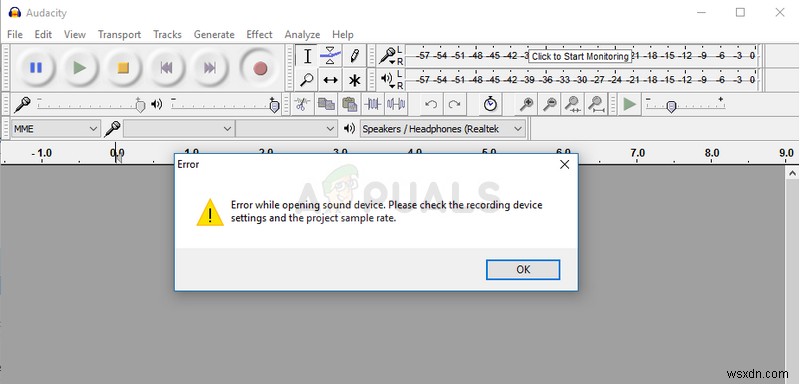Click the Redo arrow icon
Image resolution: width=800 pixels, height=384 pixels.
pyautogui.click(x=454, y=105)
